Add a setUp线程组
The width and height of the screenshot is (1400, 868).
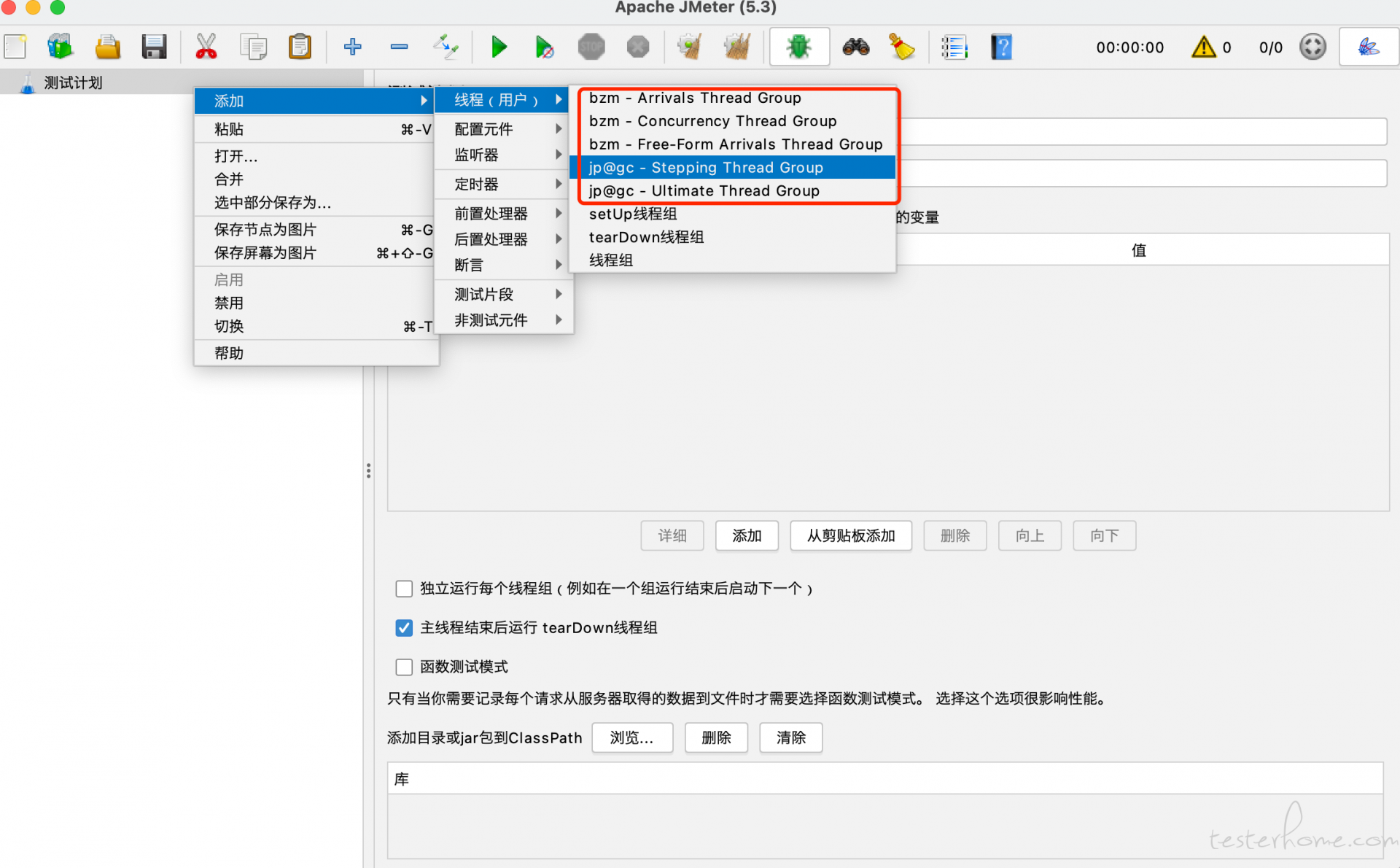coord(732,214)
